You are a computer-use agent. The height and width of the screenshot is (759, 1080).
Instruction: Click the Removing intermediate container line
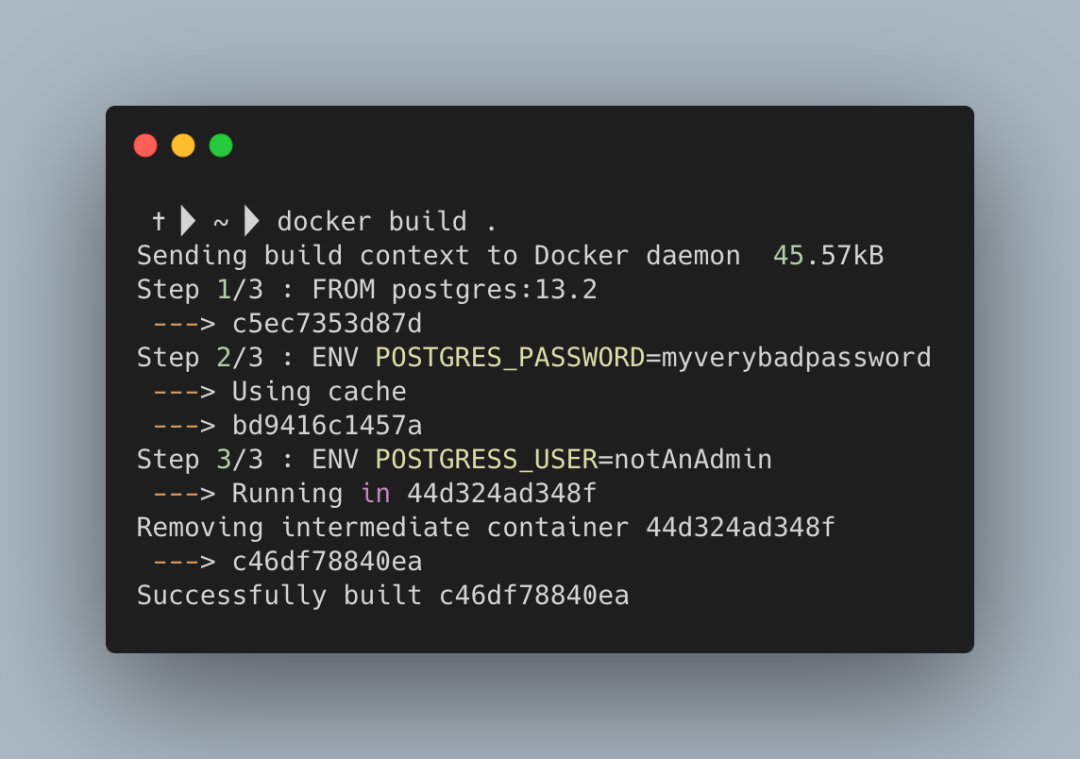coord(486,528)
